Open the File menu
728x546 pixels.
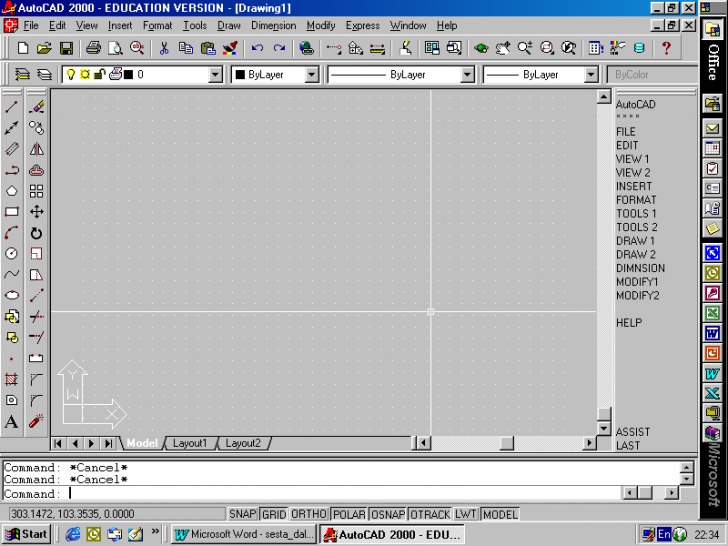[x=31, y=26]
